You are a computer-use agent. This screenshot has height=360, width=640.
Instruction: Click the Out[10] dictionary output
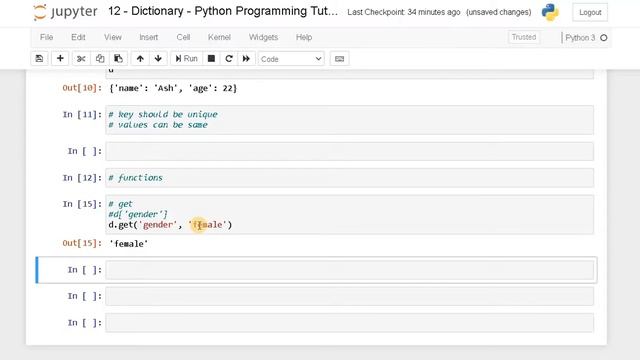173,88
